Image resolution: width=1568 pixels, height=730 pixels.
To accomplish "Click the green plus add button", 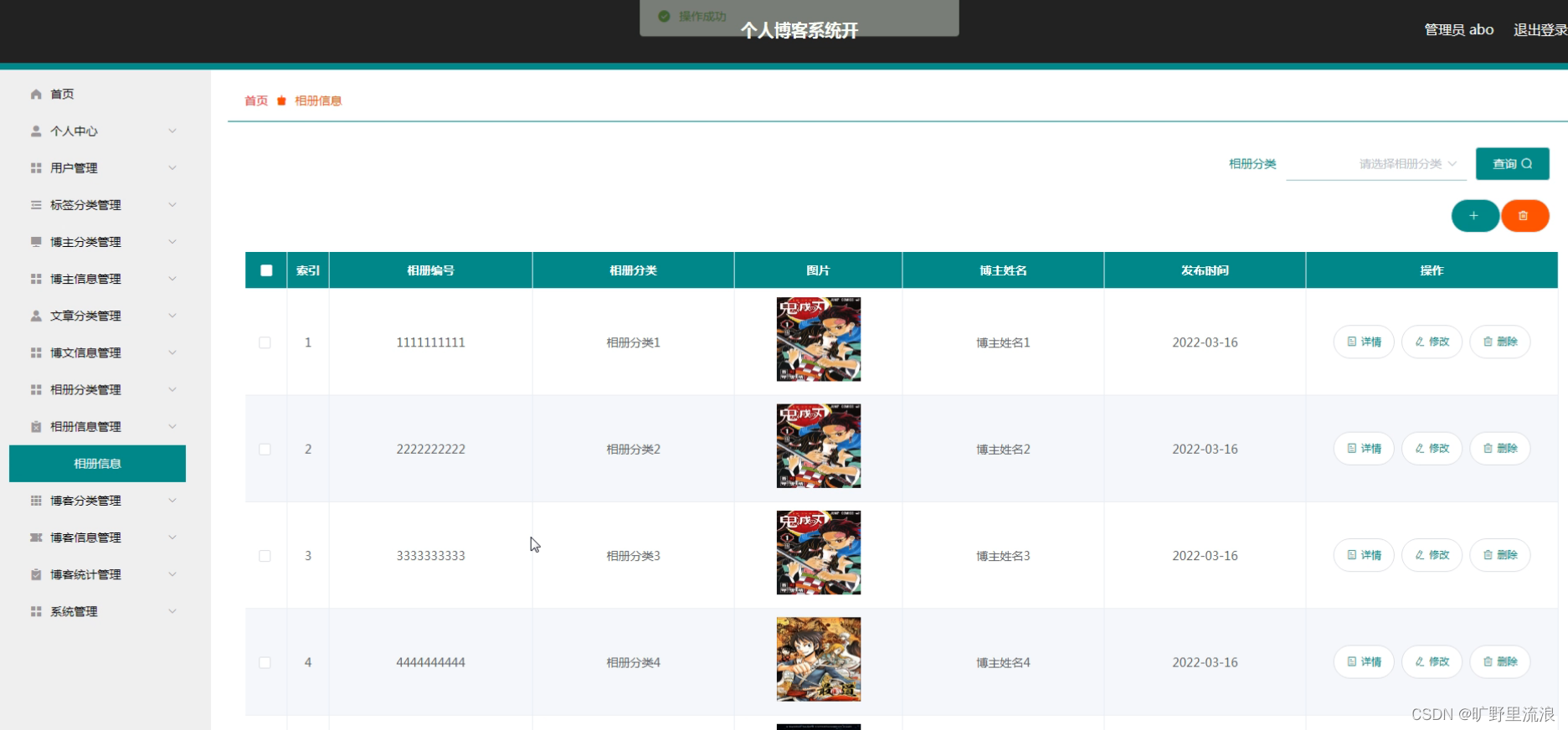I will [x=1474, y=216].
